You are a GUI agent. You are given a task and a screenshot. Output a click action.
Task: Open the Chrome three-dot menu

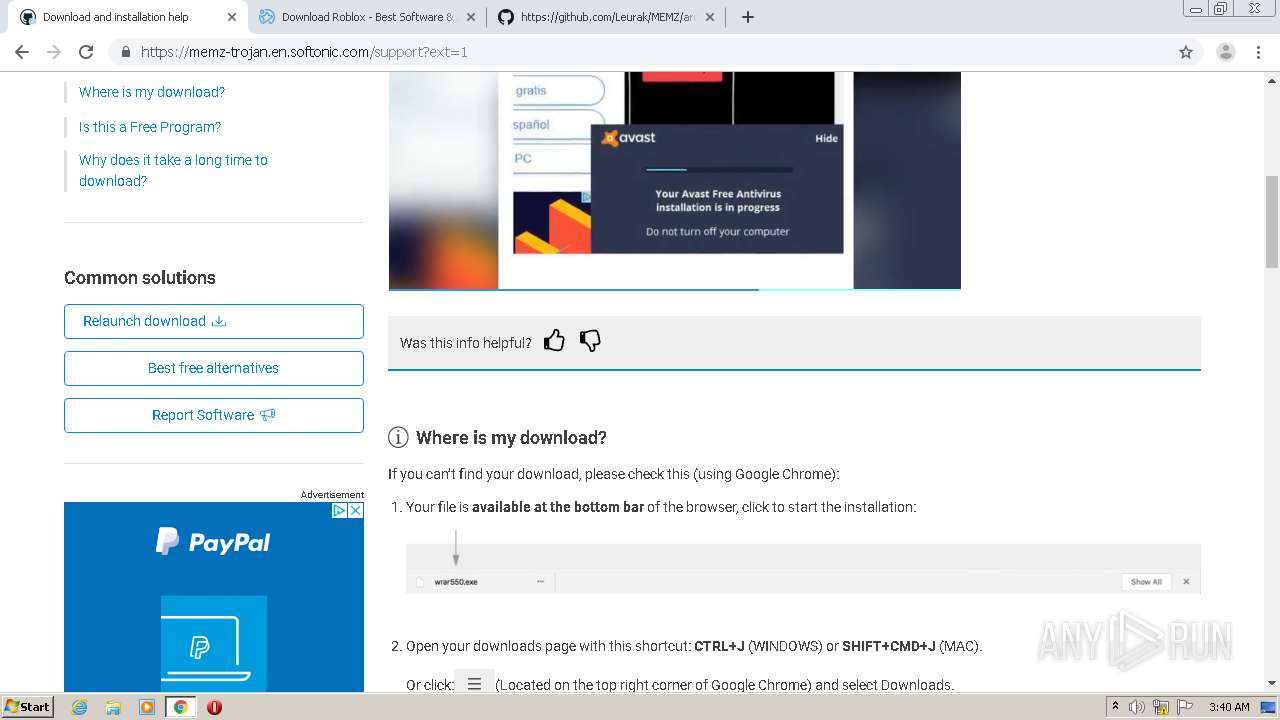(1259, 52)
